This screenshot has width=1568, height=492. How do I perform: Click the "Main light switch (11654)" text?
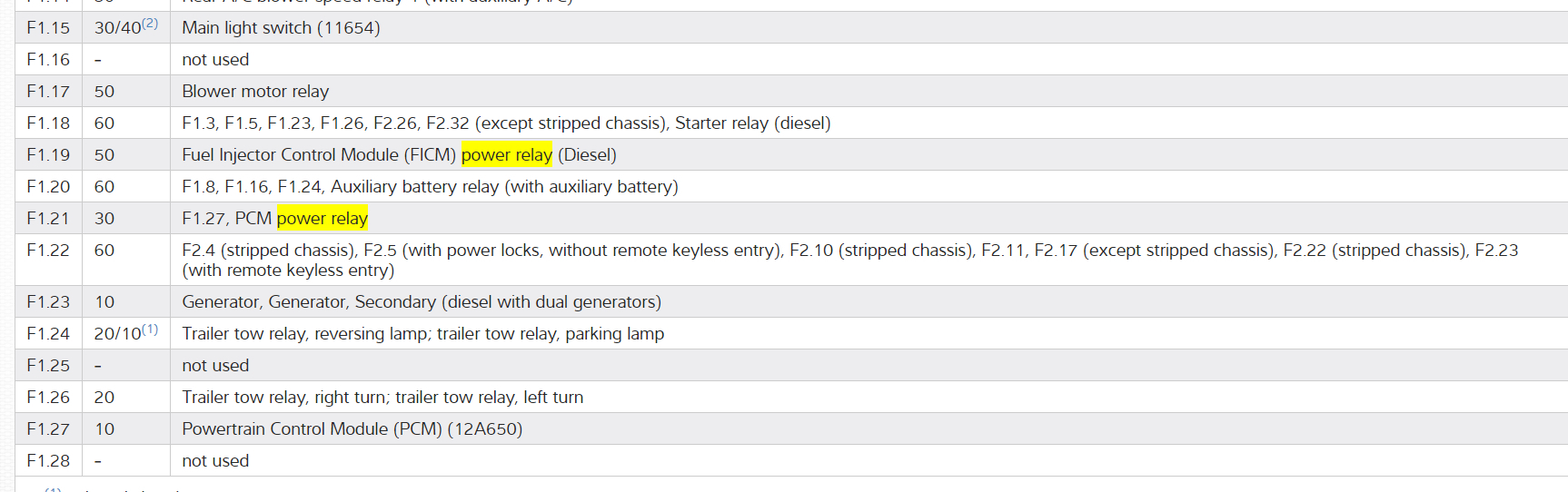[281, 28]
